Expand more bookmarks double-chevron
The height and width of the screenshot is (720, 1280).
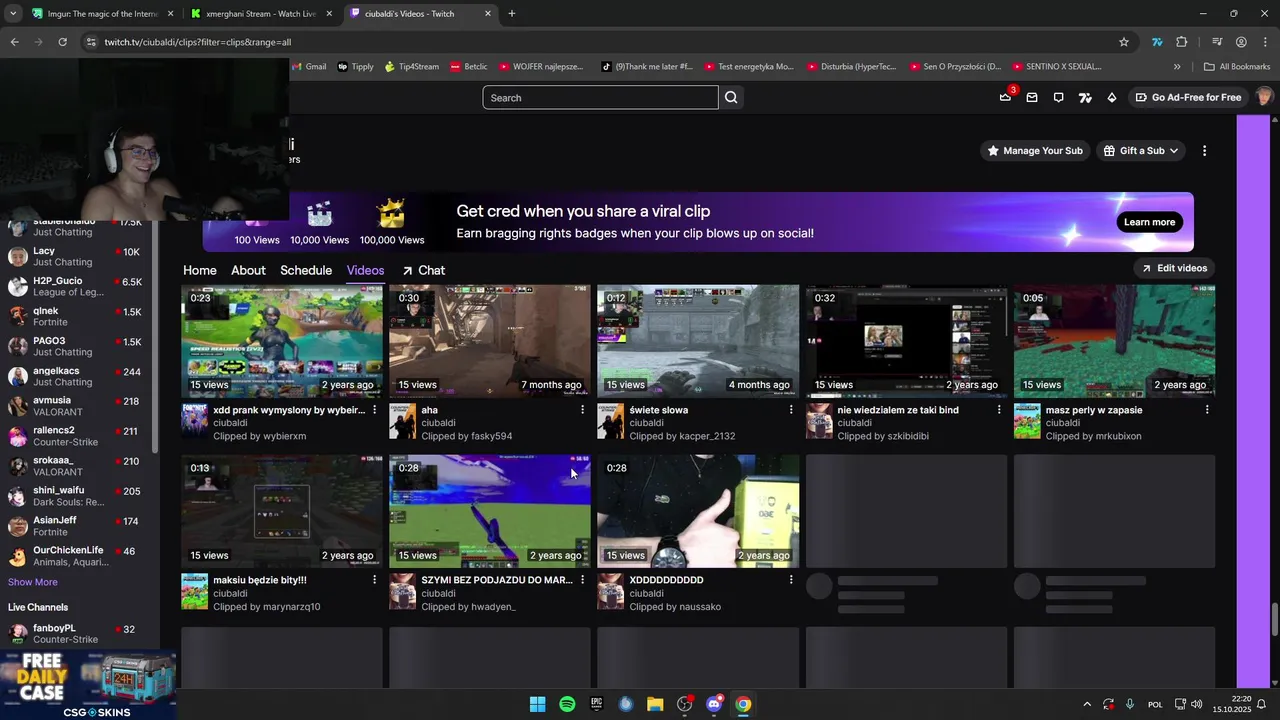tap(1177, 67)
